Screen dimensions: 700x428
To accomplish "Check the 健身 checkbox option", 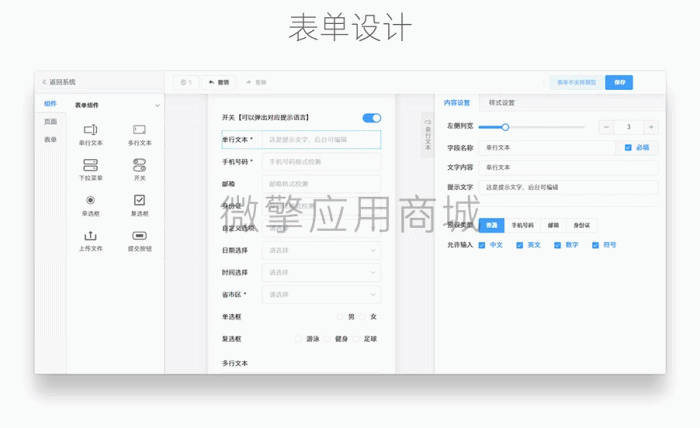I will pyautogui.click(x=327, y=339).
